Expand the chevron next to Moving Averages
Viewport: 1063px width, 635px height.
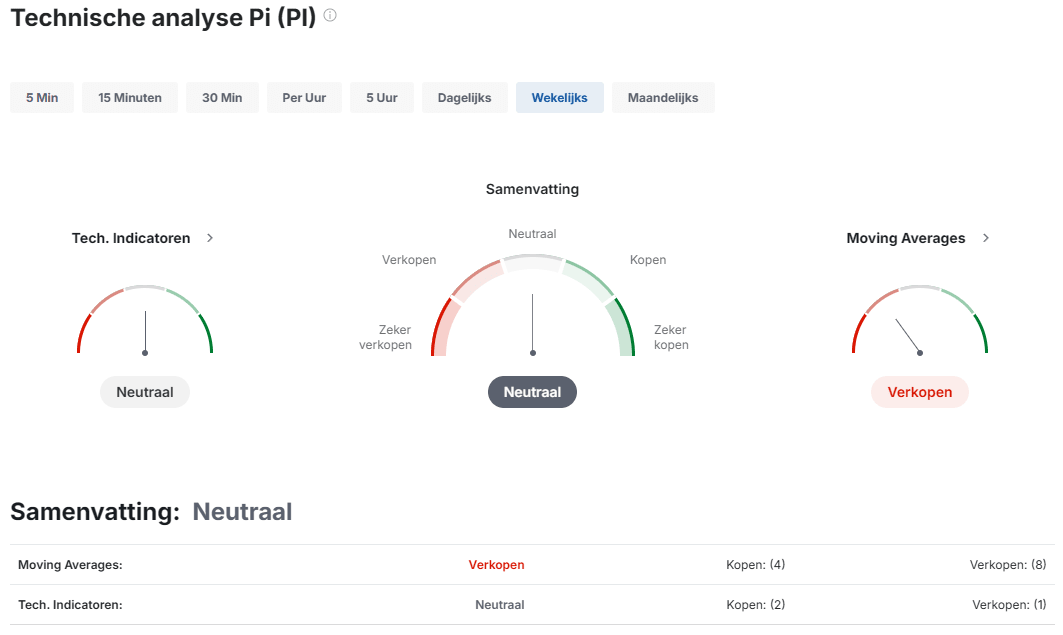[986, 238]
